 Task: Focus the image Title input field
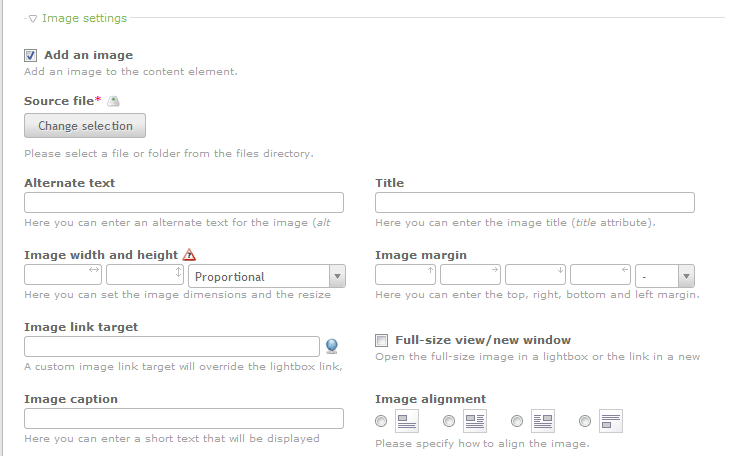pos(534,203)
